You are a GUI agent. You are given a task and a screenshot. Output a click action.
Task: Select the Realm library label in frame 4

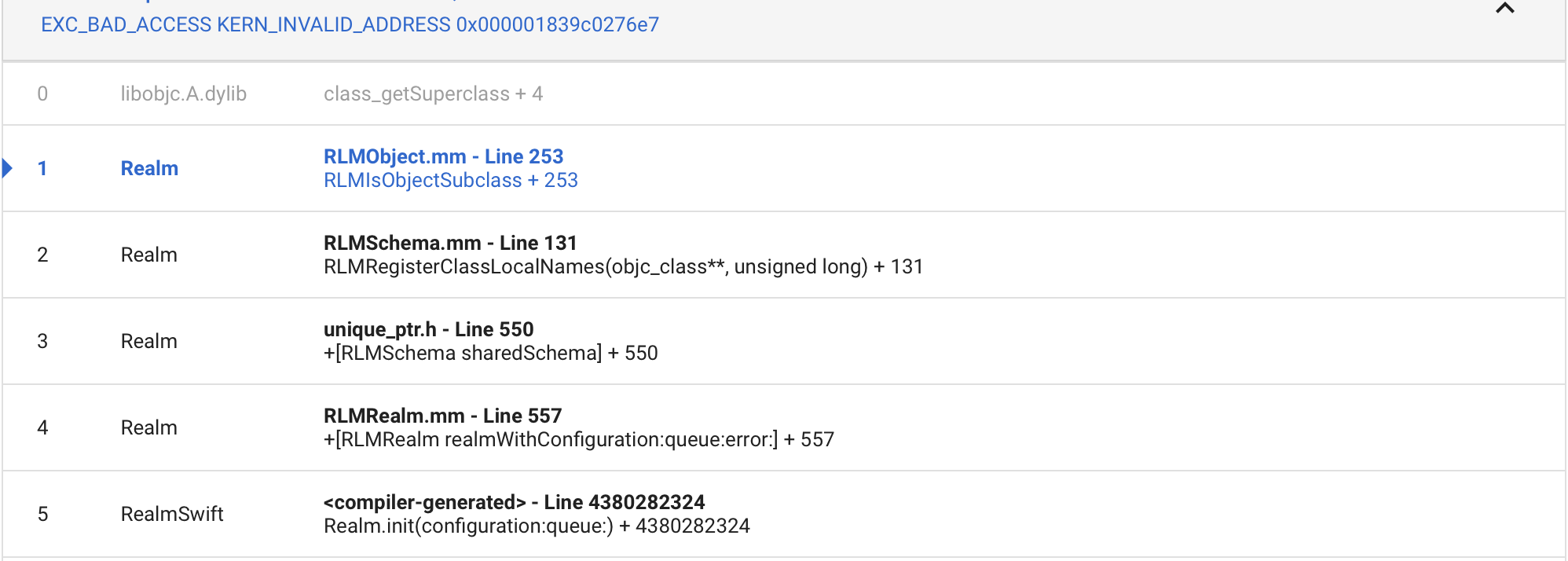(x=149, y=427)
